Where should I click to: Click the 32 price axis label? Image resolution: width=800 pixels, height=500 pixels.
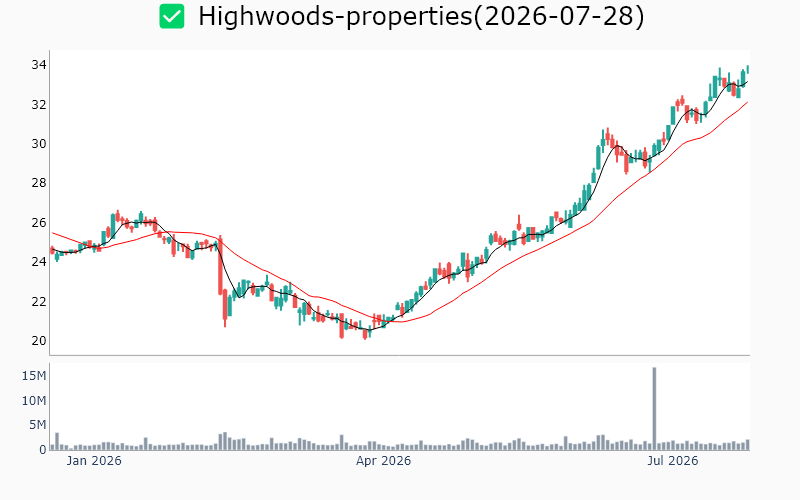(39, 105)
